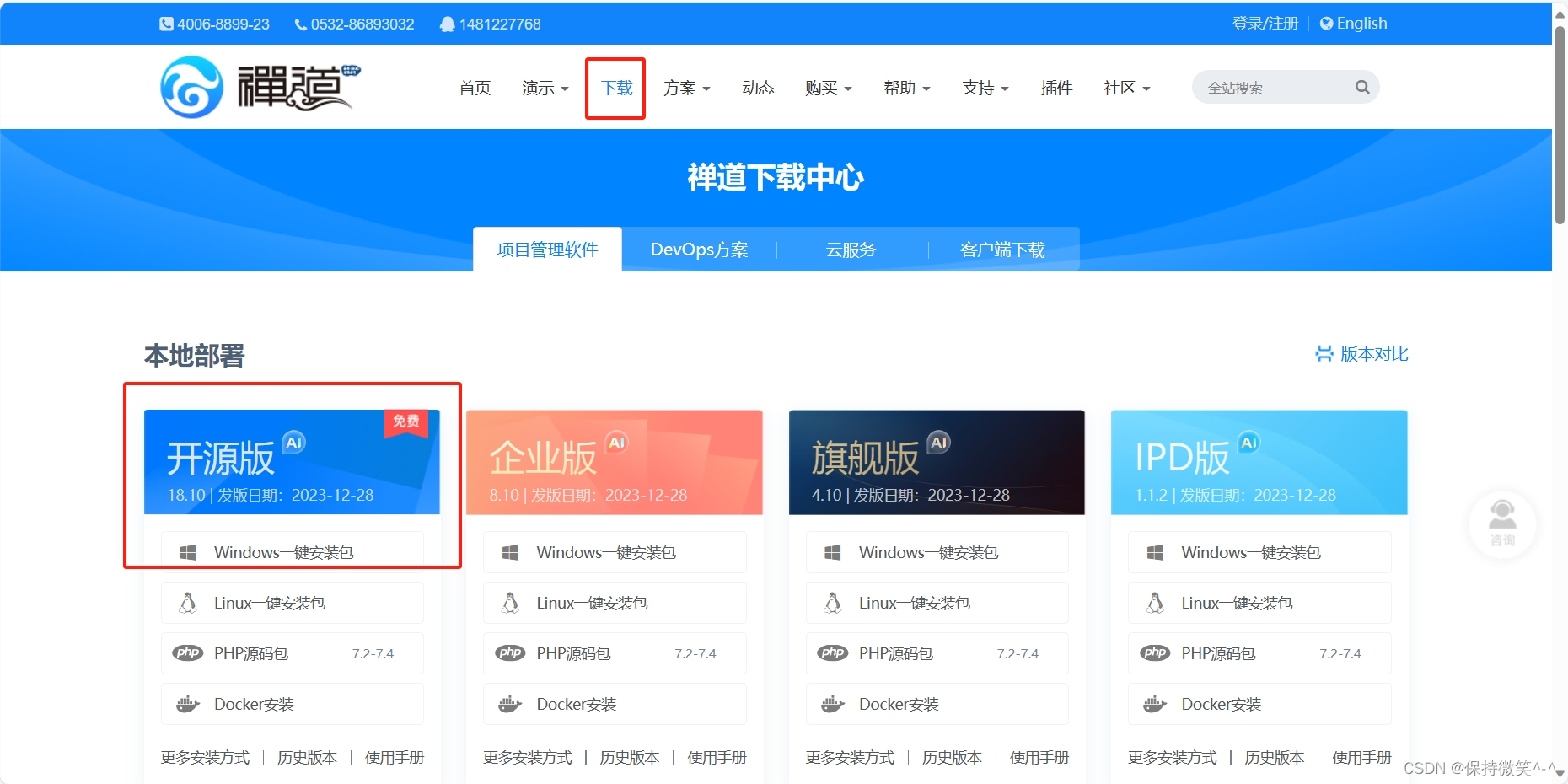This screenshot has width=1568, height=784.
Task: Click the QQ icon beside 1481227768
Action: point(448,24)
